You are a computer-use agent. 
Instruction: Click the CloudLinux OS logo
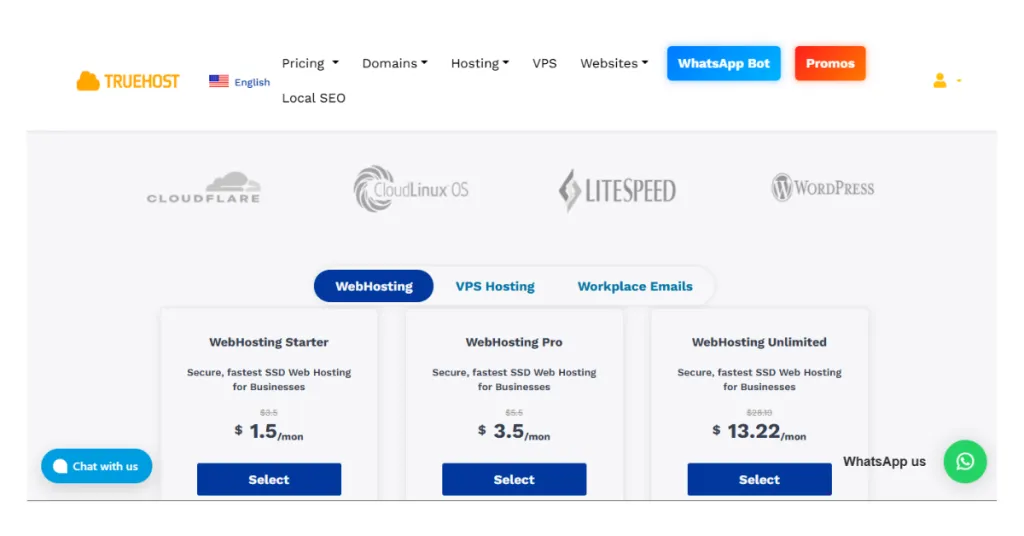coord(411,189)
